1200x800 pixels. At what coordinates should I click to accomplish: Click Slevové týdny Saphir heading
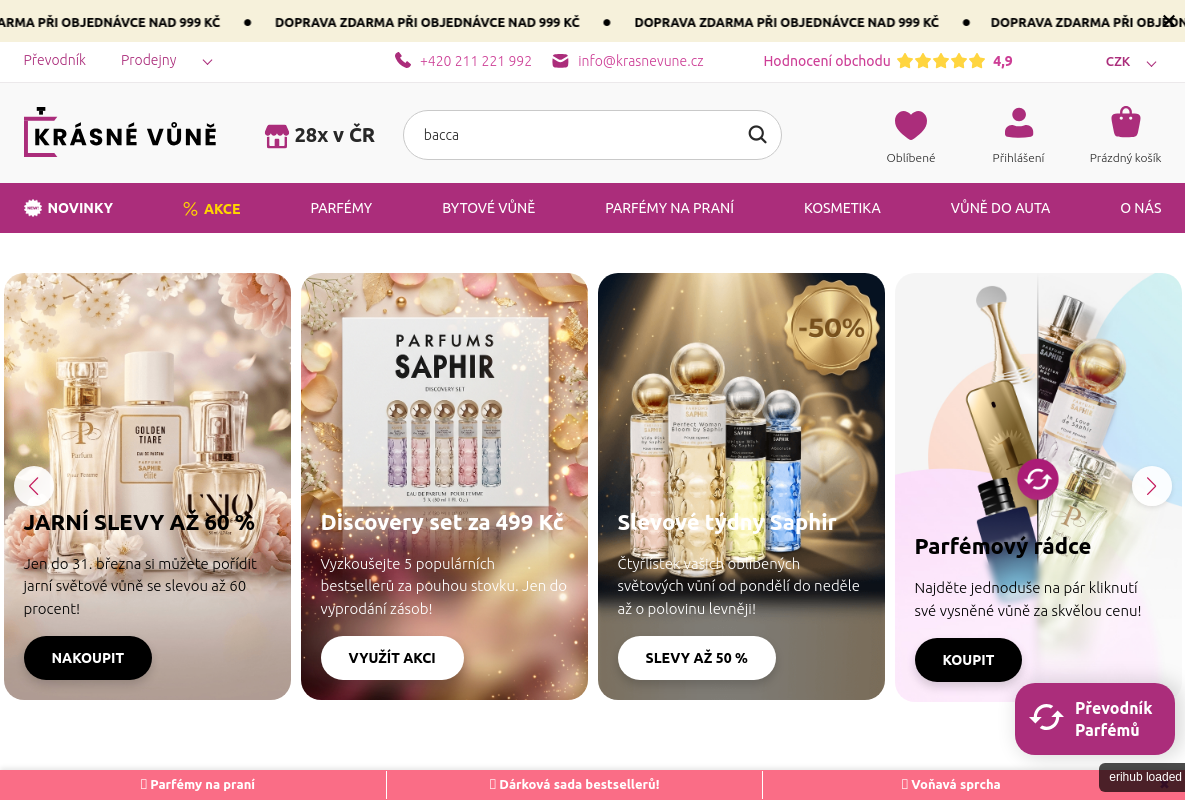coord(726,522)
